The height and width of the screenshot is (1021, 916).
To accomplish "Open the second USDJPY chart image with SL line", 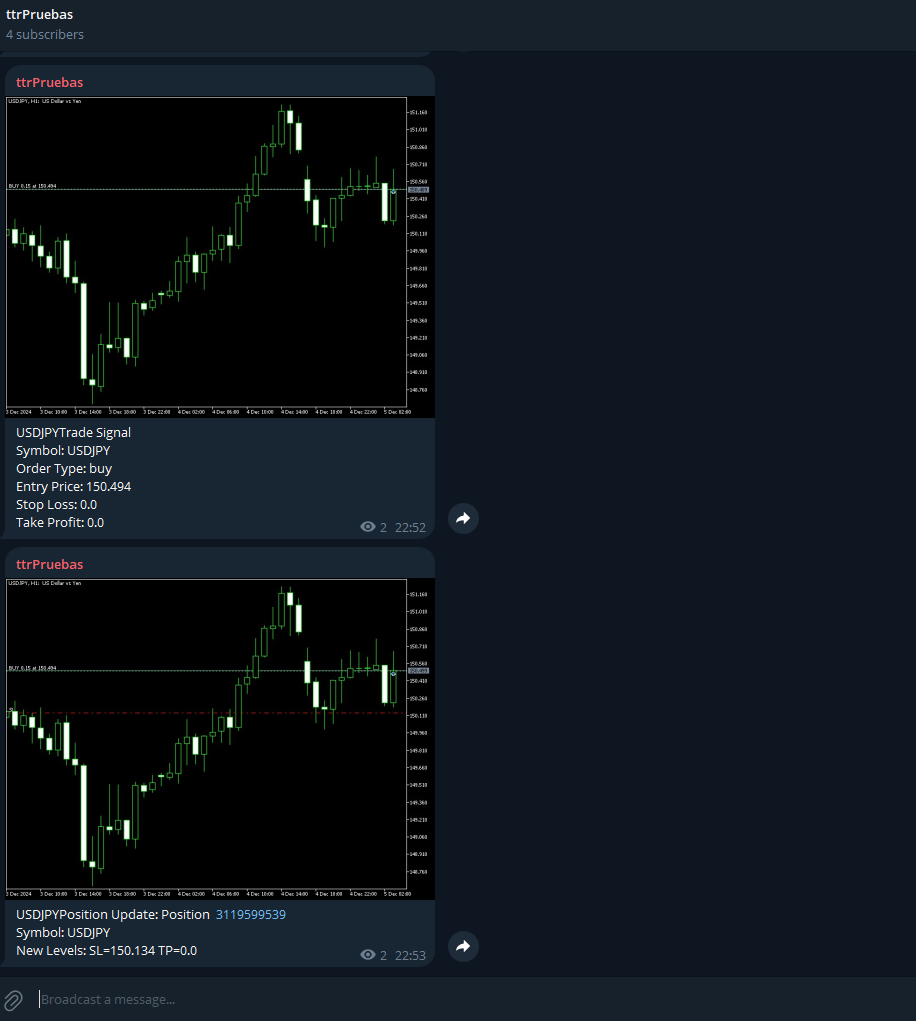I will coord(220,739).
